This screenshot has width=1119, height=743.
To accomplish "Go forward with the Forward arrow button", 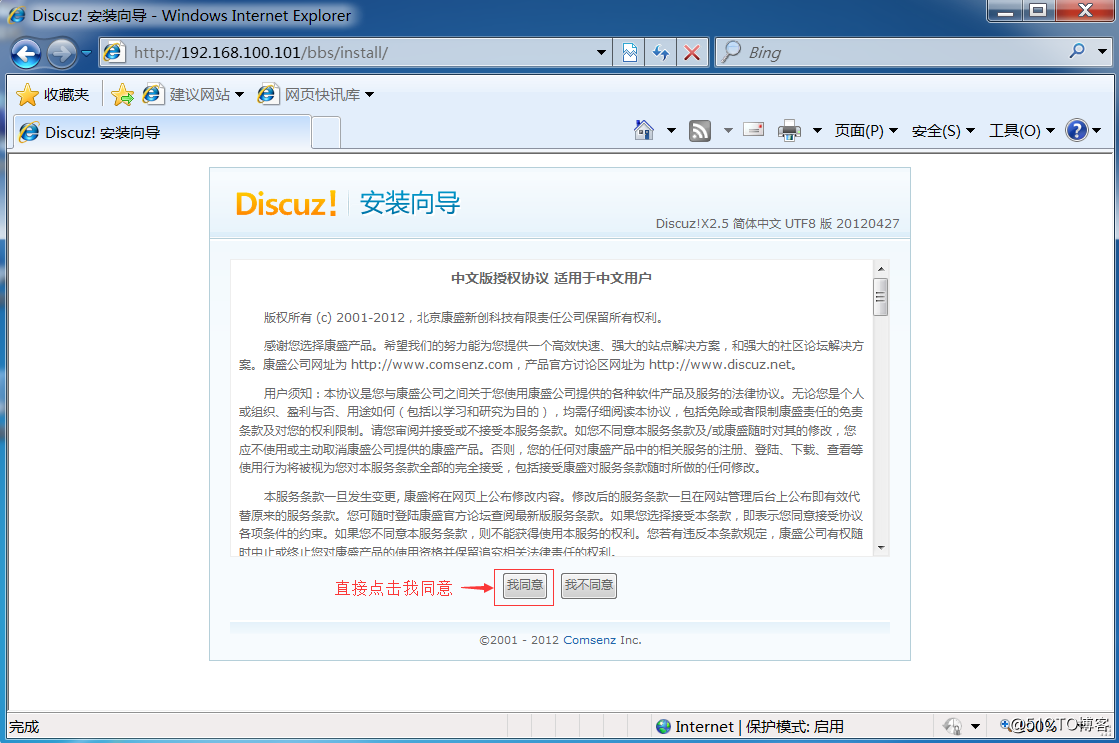I will coord(62,54).
